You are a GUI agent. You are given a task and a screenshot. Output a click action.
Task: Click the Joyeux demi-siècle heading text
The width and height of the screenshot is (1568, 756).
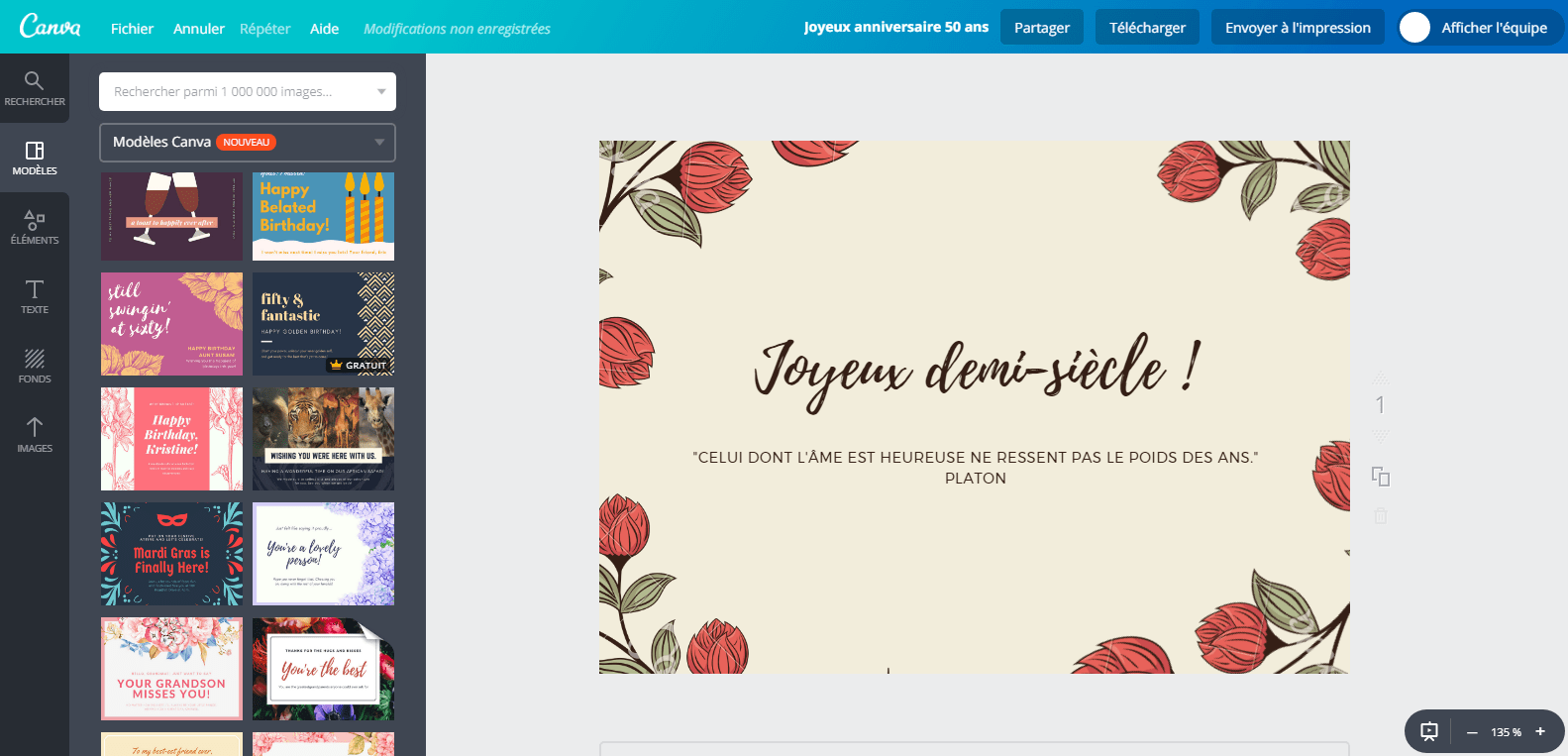click(977, 371)
